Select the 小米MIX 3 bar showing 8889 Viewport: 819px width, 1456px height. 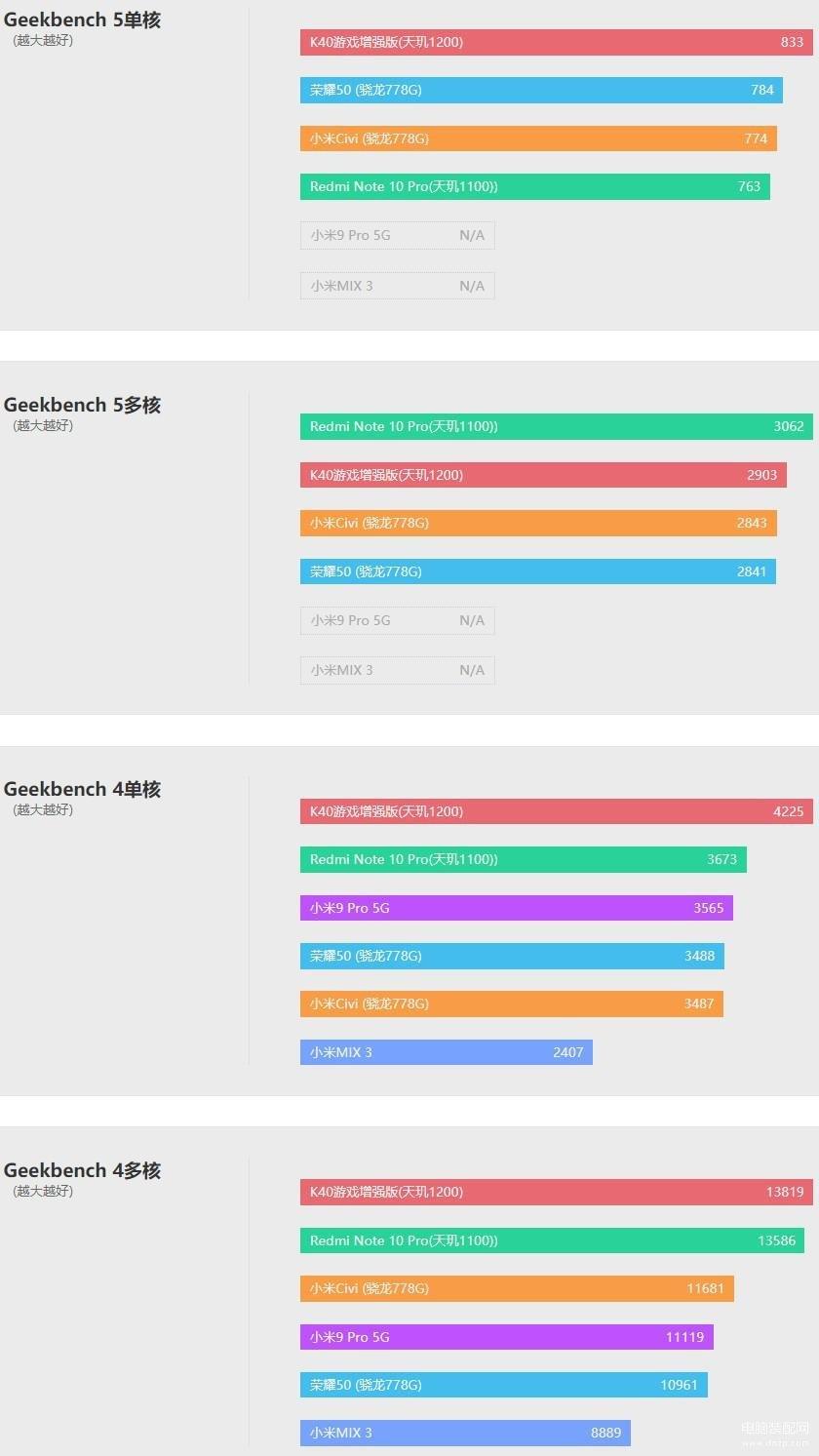click(x=465, y=1433)
